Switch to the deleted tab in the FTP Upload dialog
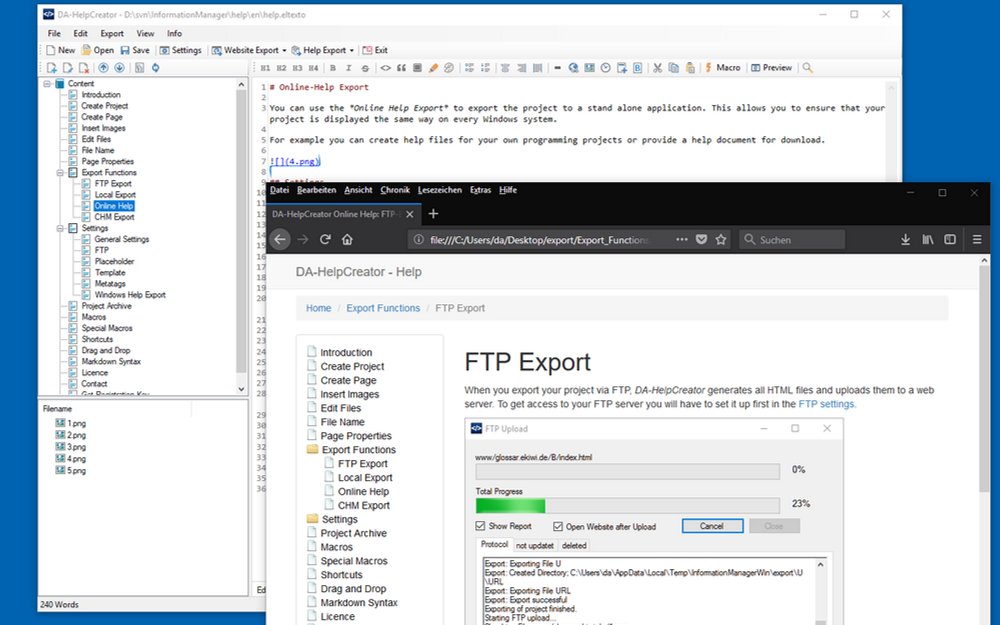Viewport: 1000px width, 625px height. tap(574, 545)
